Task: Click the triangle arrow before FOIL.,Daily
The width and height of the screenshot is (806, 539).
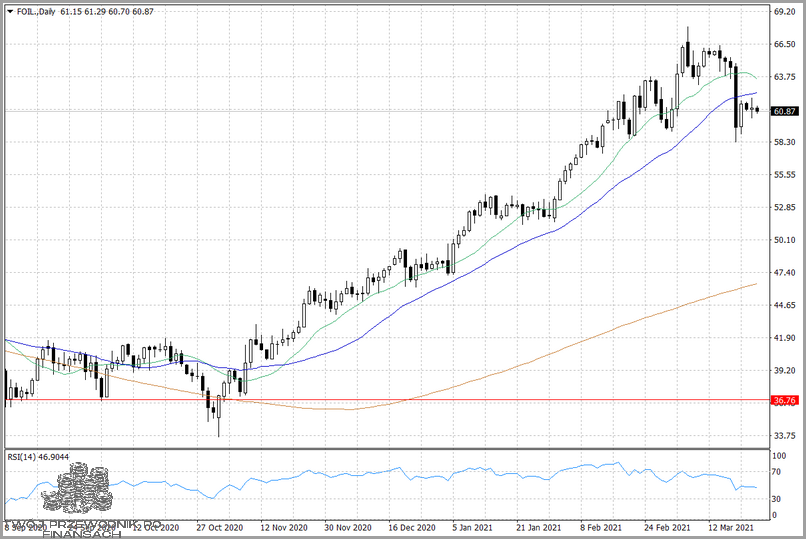Action: (9, 11)
